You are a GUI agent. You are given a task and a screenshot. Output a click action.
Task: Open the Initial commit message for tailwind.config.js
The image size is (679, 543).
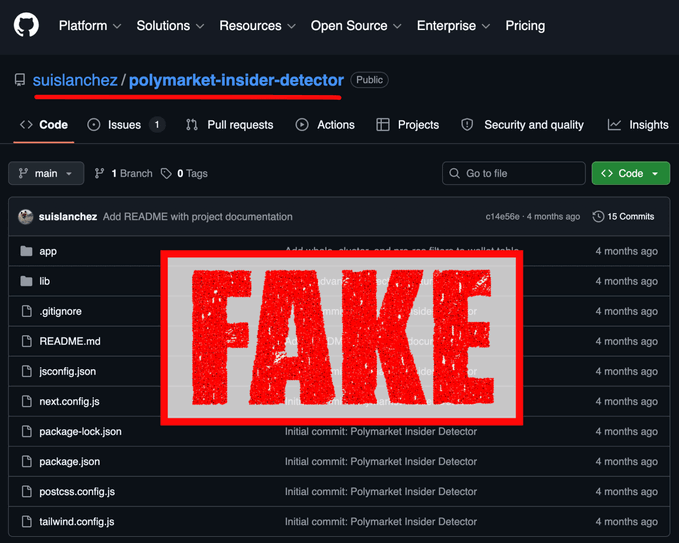click(x=381, y=522)
